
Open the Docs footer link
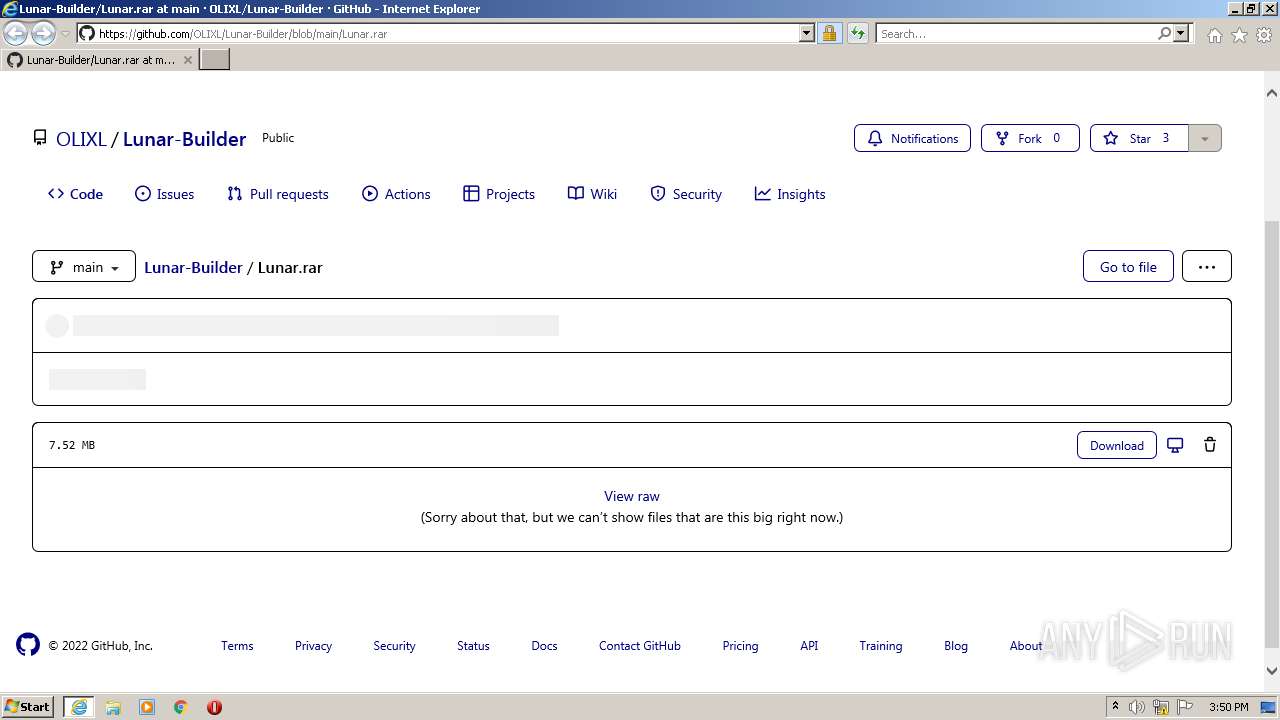(x=544, y=646)
